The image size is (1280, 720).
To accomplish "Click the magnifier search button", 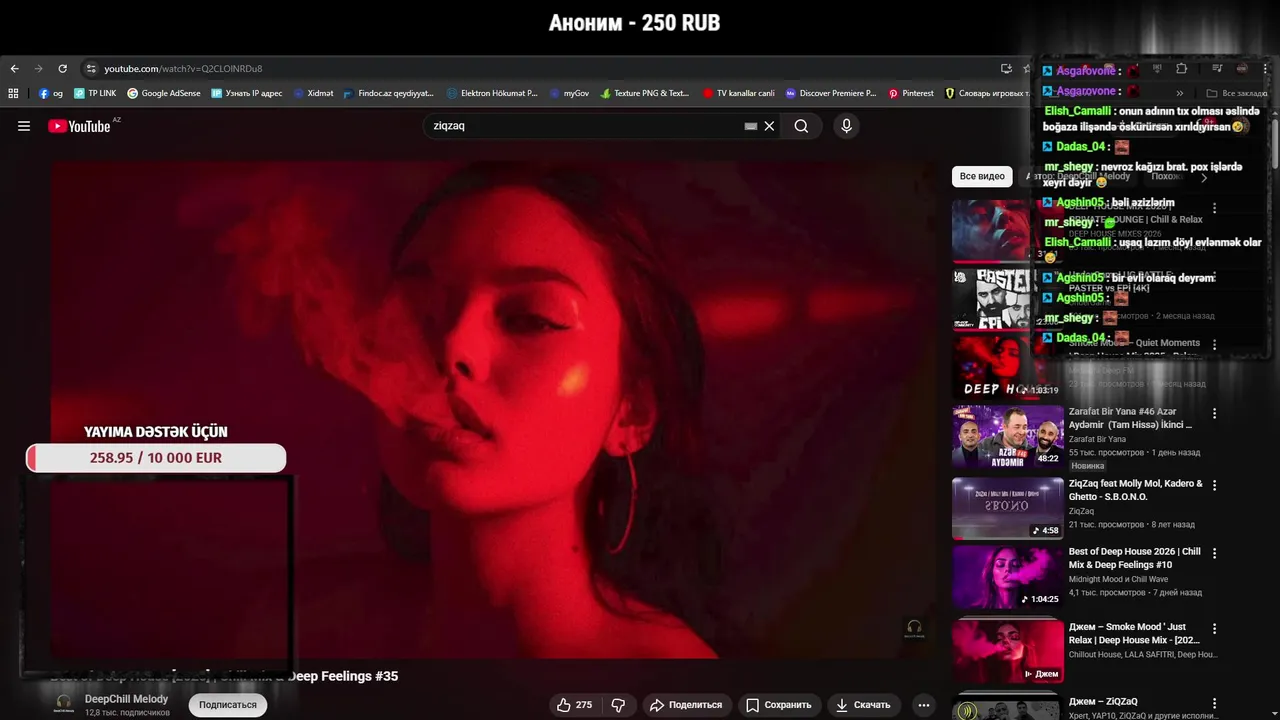I will coord(801,126).
